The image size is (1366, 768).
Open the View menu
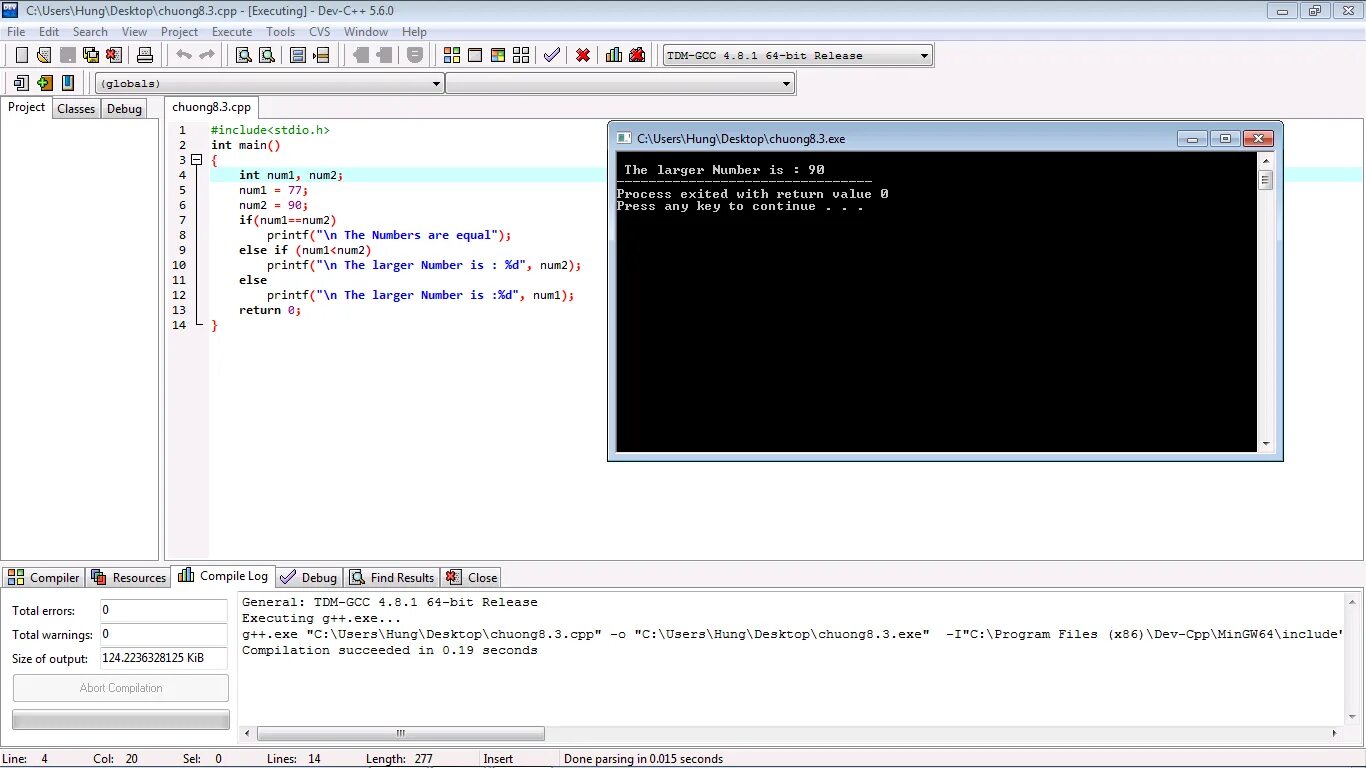pyautogui.click(x=134, y=31)
